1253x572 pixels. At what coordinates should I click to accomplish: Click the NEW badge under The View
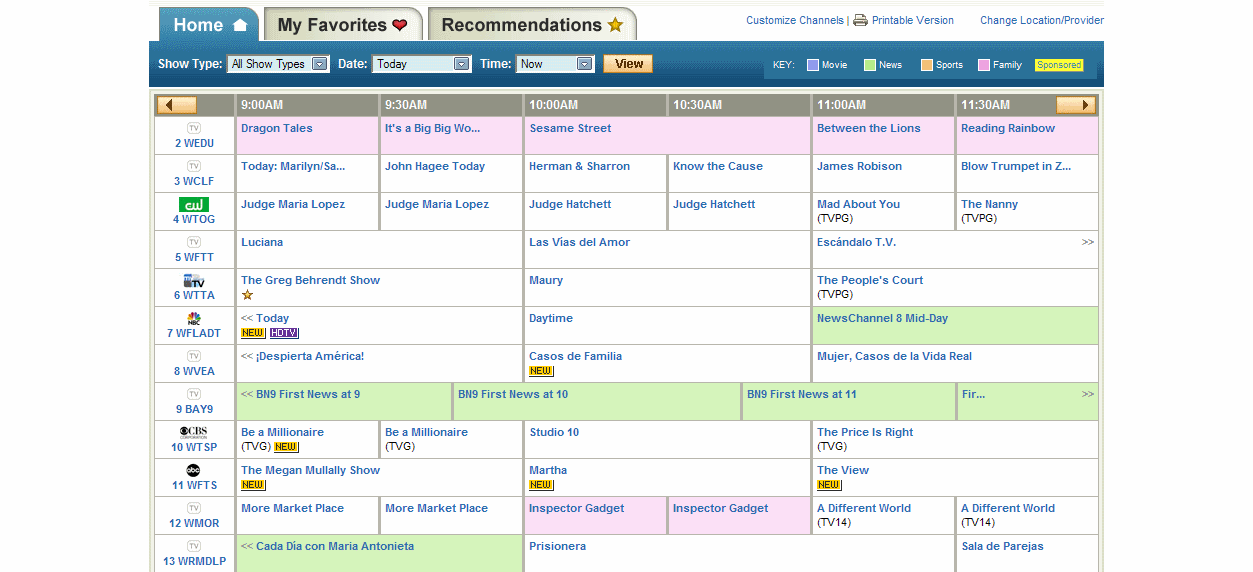click(x=829, y=485)
